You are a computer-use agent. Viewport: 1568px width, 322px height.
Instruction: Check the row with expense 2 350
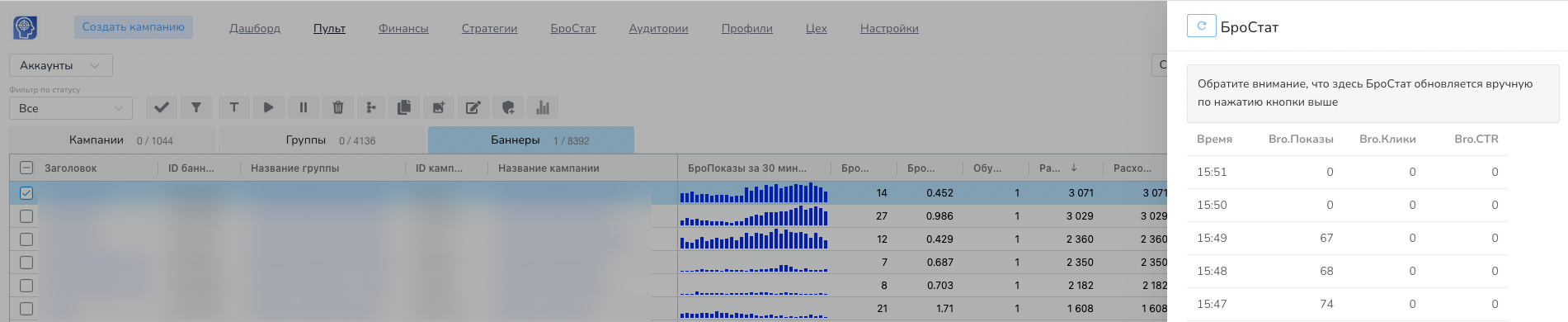click(x=26, y=263)
